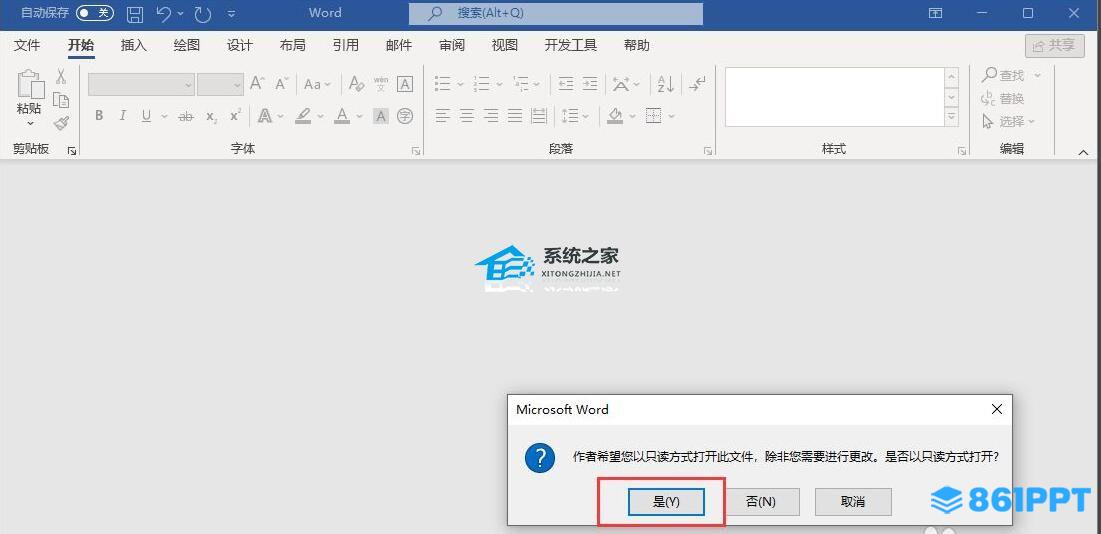
Task: Click the 粘贴 paste clipboard icon
Action: [29, 84]
